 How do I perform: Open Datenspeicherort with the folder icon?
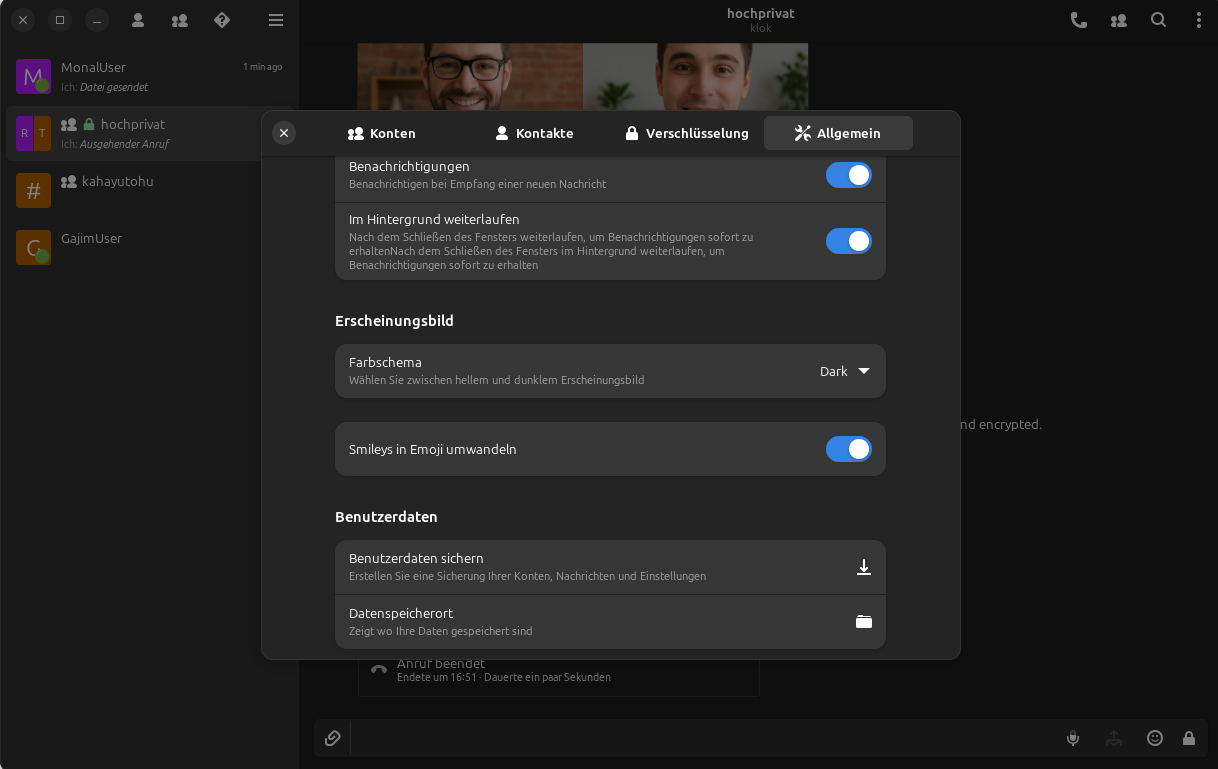(x=864, y=621)
